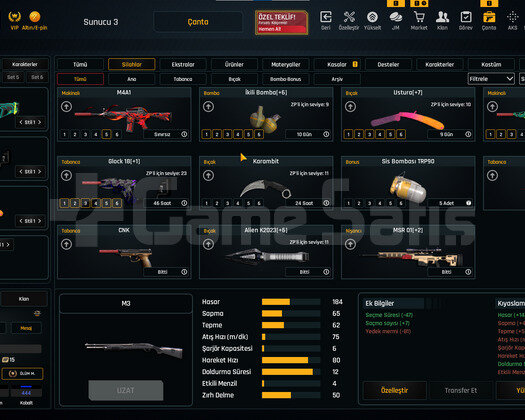Click the duration icon next to 24 Saat

pos(326,203)
